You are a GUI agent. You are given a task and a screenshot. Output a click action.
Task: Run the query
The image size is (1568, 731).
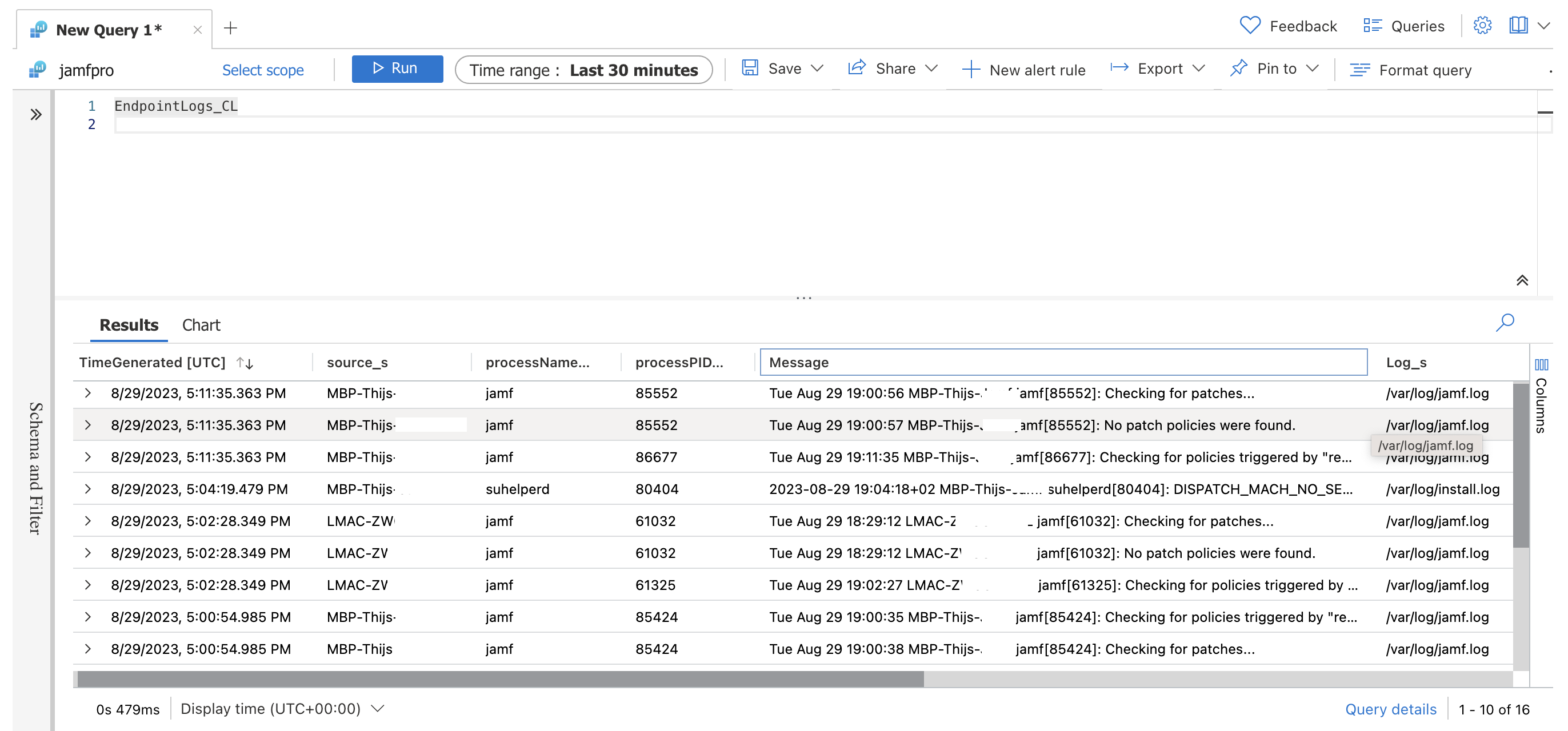[x=397, y=69]
